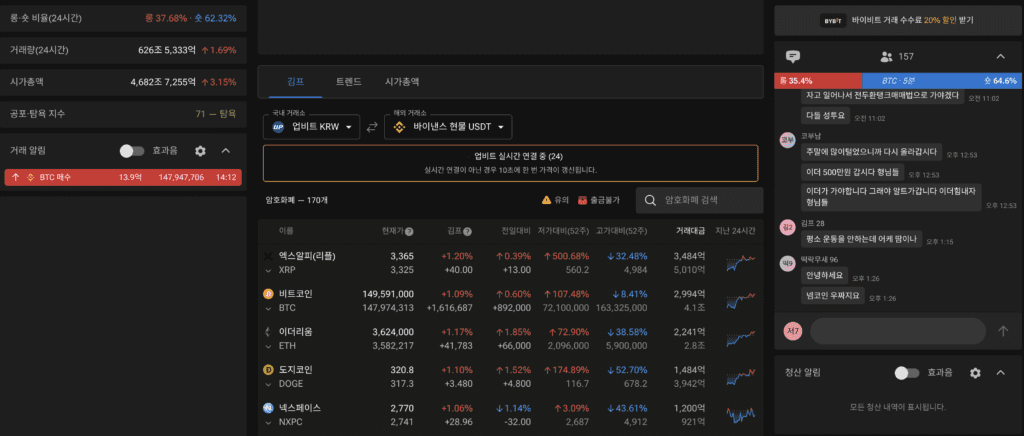Click the Upbit realtime connection notice

[511, 163]
